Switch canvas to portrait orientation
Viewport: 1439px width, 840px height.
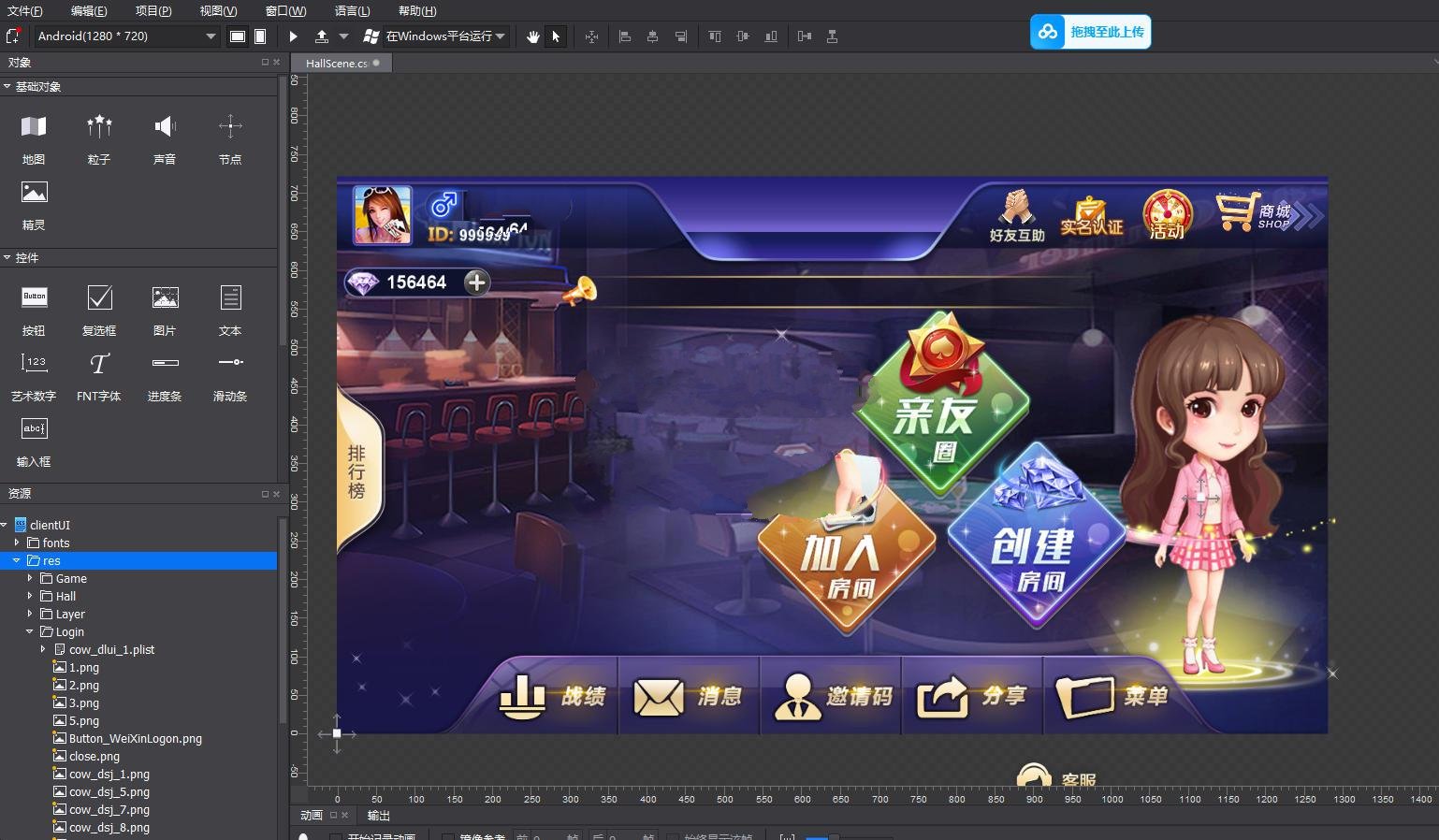coord(260,36)
